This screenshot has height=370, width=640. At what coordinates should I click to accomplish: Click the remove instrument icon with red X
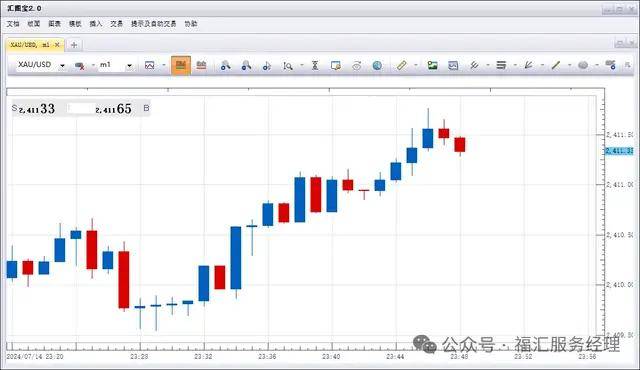[x=80, y=65]
